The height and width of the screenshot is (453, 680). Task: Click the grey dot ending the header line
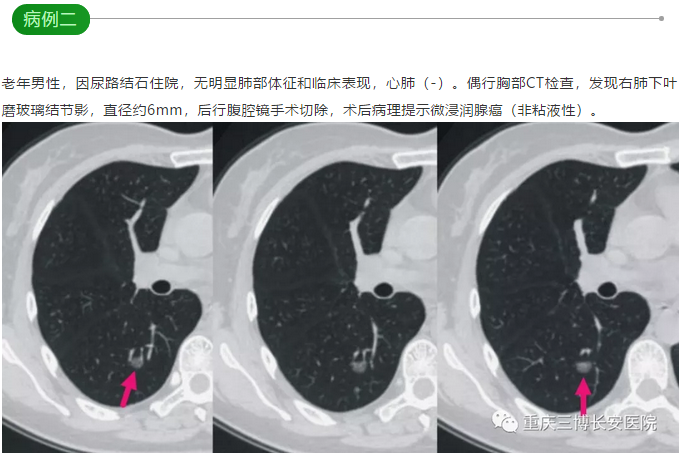[661, 19]
